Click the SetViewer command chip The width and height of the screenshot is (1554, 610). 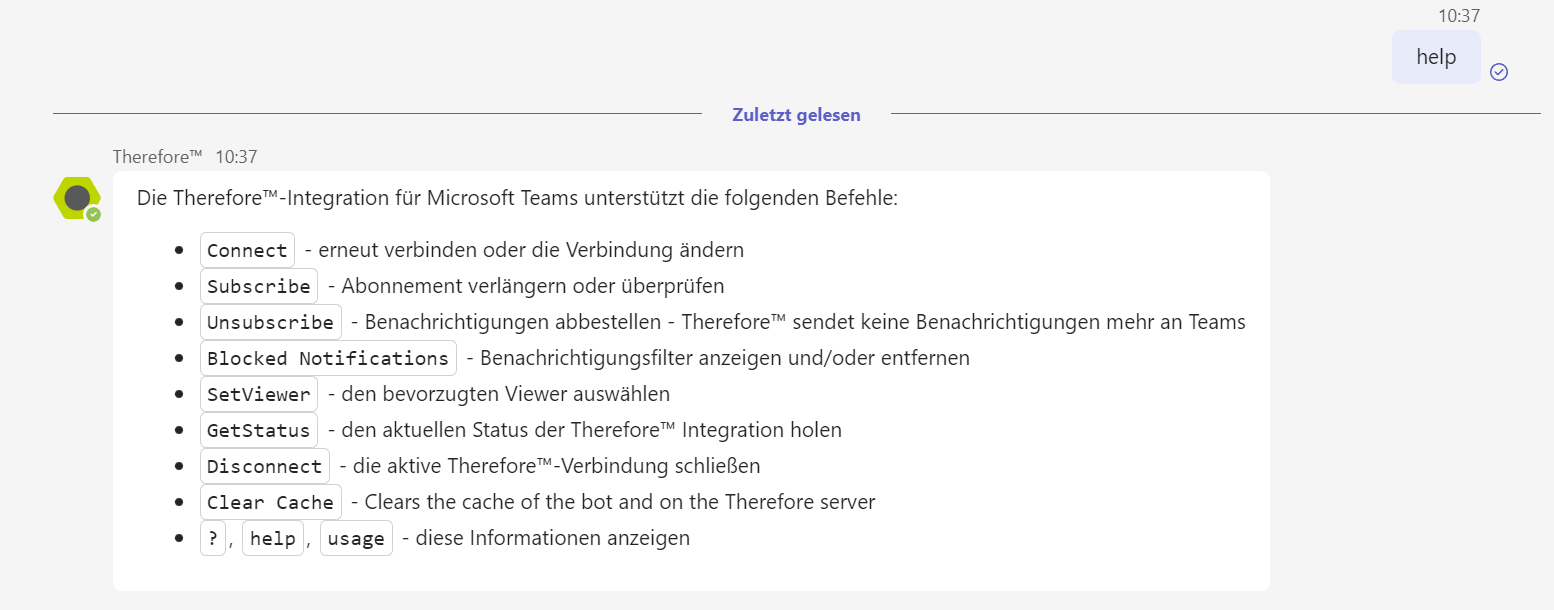click(259, 394)
